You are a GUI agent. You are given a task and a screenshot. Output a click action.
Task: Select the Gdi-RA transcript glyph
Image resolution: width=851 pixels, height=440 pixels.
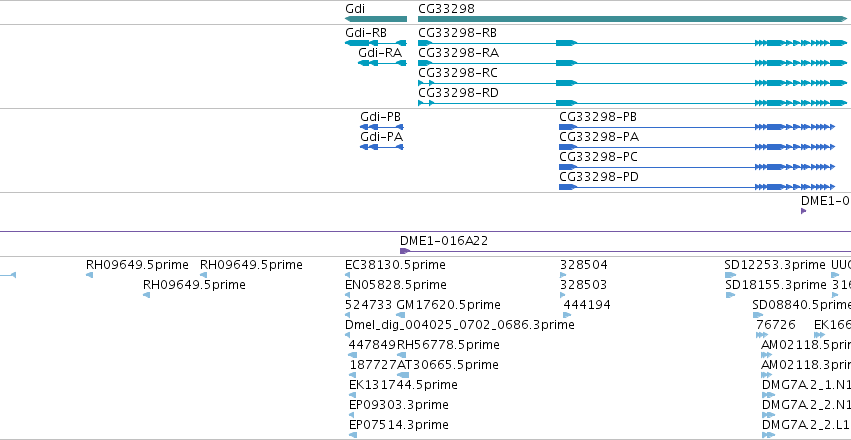tap(382, 63)
